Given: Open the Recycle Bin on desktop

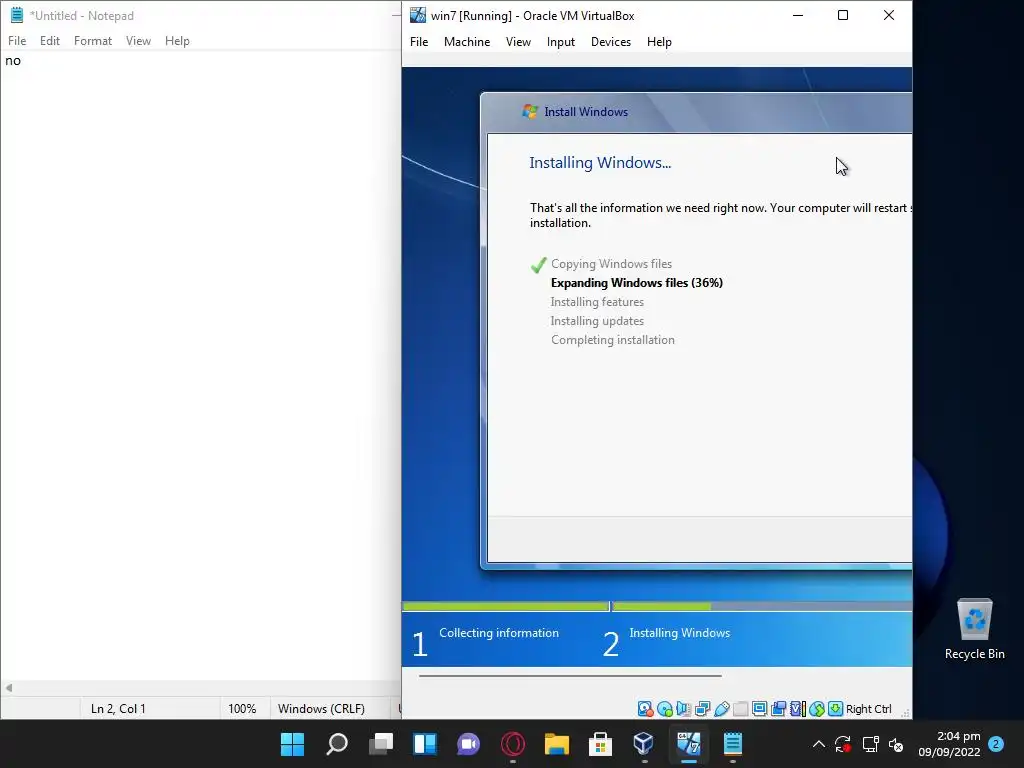Looking at the screenshot, I should [974, 629].
